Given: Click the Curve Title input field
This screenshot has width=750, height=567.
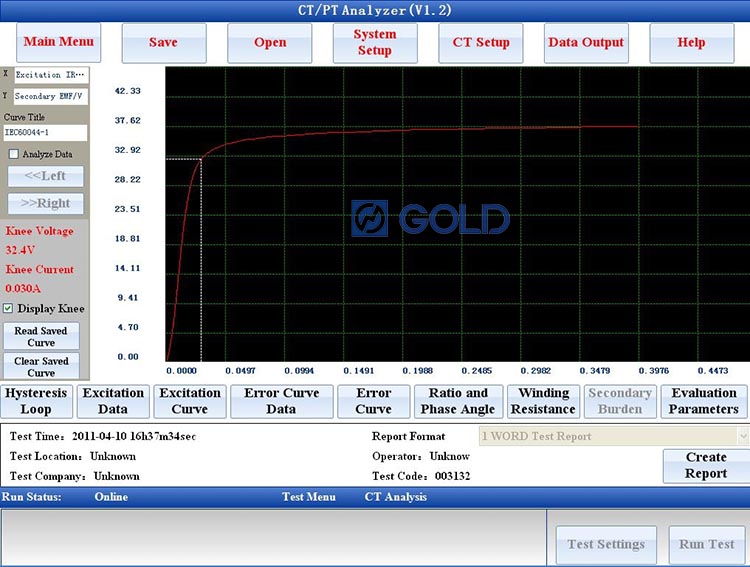Looking at the screenshot, I should (45, 132).
